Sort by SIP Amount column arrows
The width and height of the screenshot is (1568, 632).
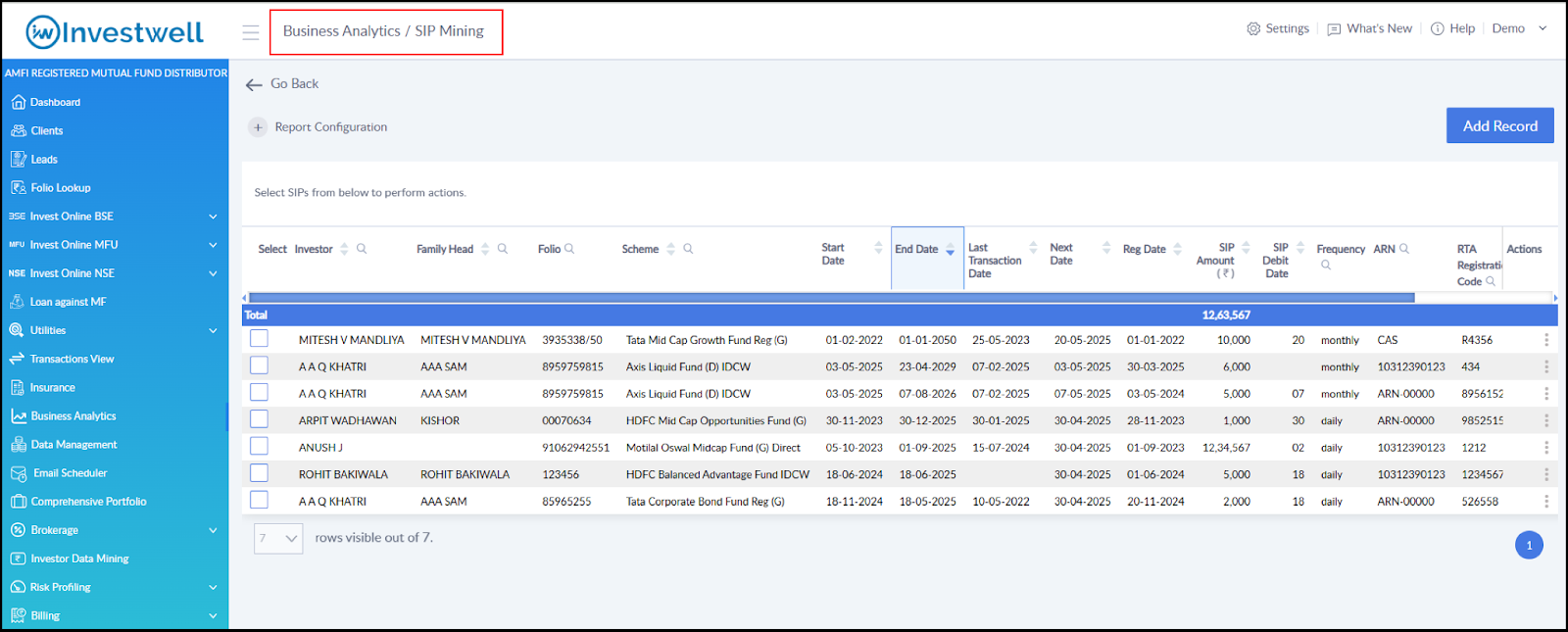(1246, 248)
